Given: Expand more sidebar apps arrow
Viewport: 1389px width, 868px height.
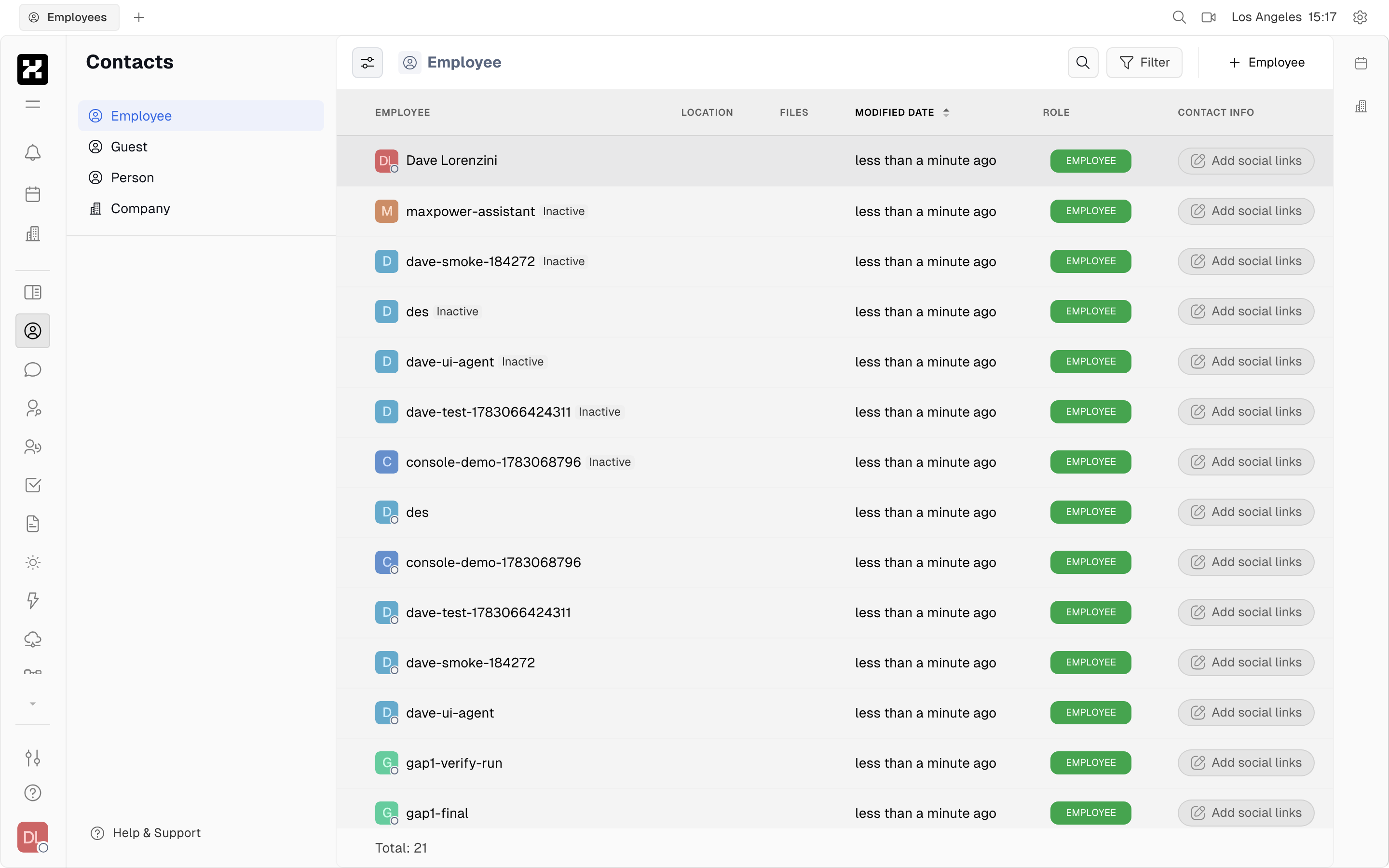Looking at the screenshot, I should click(33, 704).
